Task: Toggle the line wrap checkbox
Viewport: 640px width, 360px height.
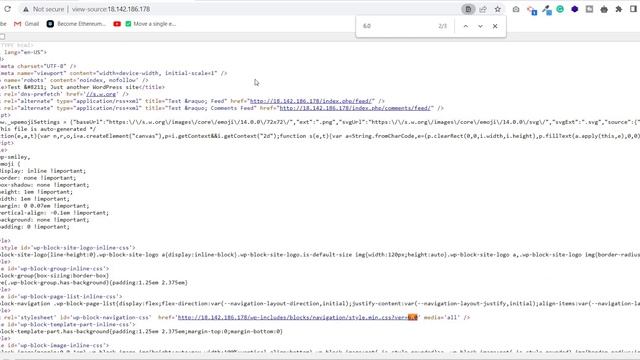Action: [x=2, y=37]
